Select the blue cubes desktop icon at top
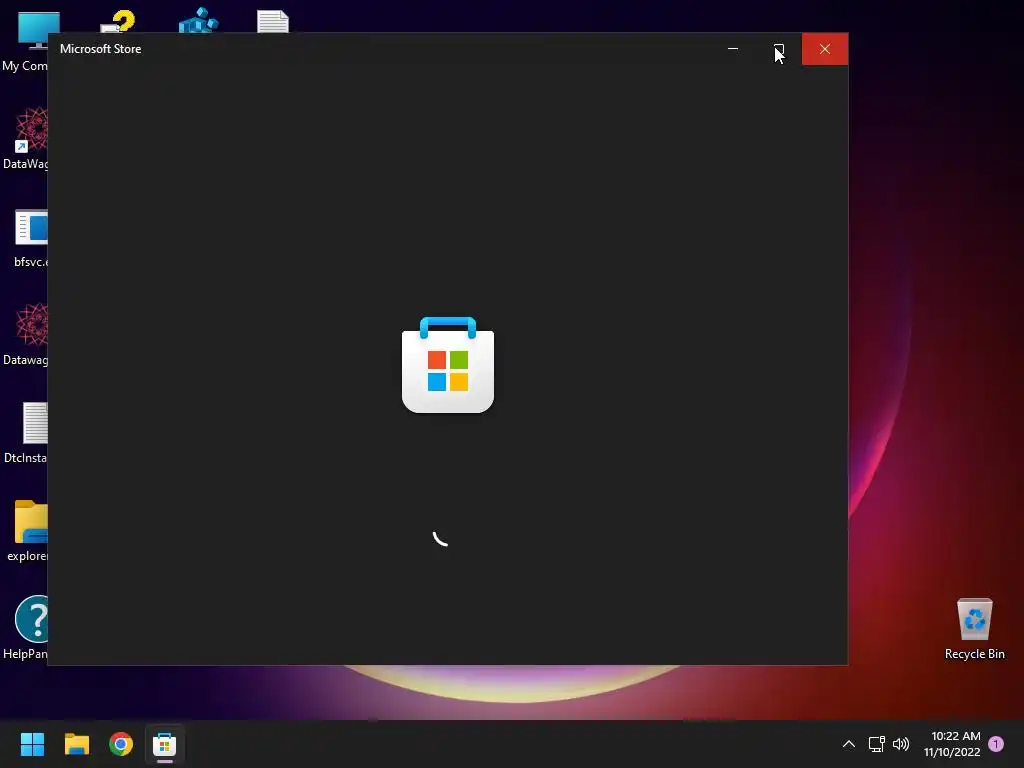Image resolution: width=1024 pixels, height=768 pixels. click(x=199, y=20)
